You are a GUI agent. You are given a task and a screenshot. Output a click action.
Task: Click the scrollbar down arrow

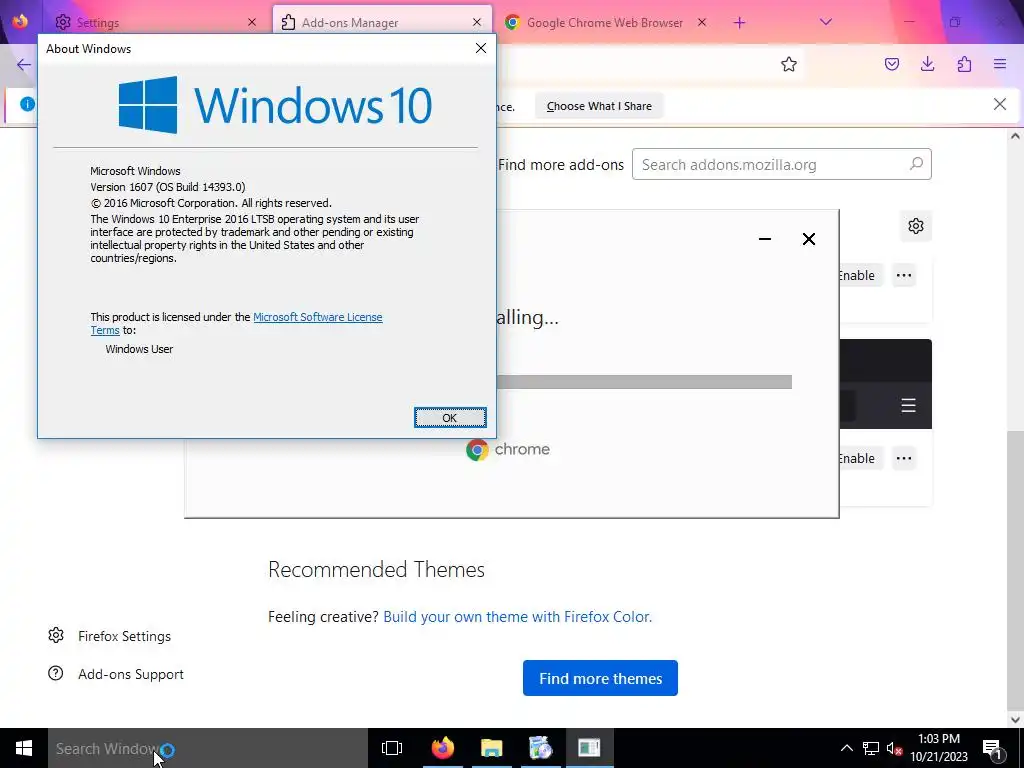(x=1014, y=719)
